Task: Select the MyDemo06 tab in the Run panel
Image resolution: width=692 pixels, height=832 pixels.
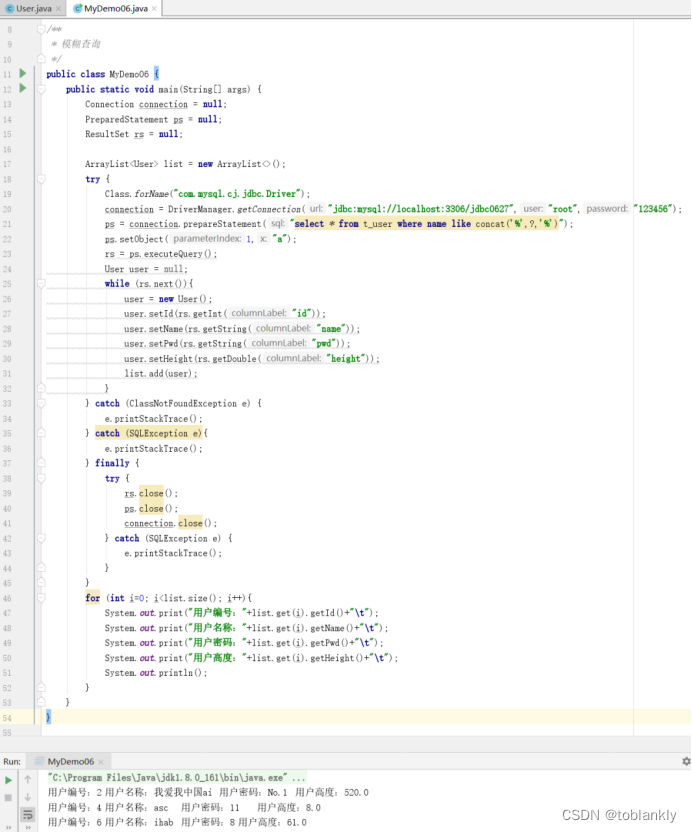Action: pos(71,761)
